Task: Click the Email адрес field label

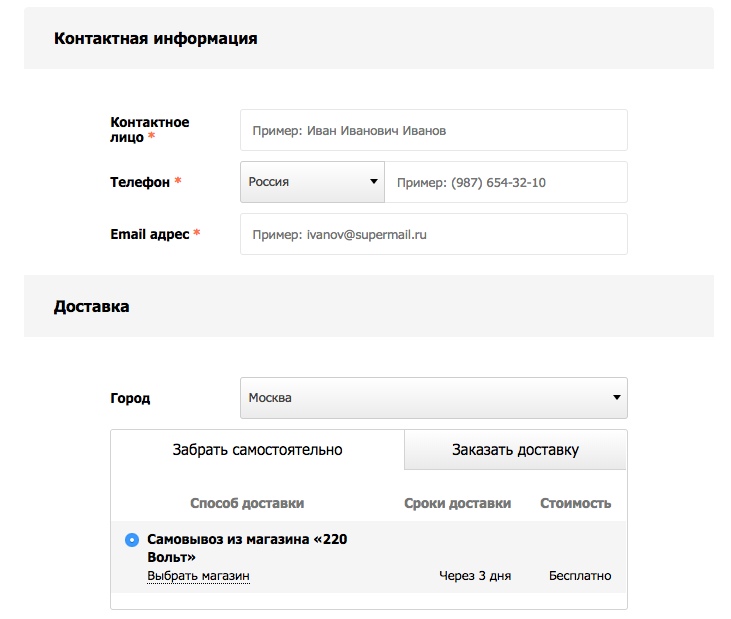Action: [x=150, y=234]
